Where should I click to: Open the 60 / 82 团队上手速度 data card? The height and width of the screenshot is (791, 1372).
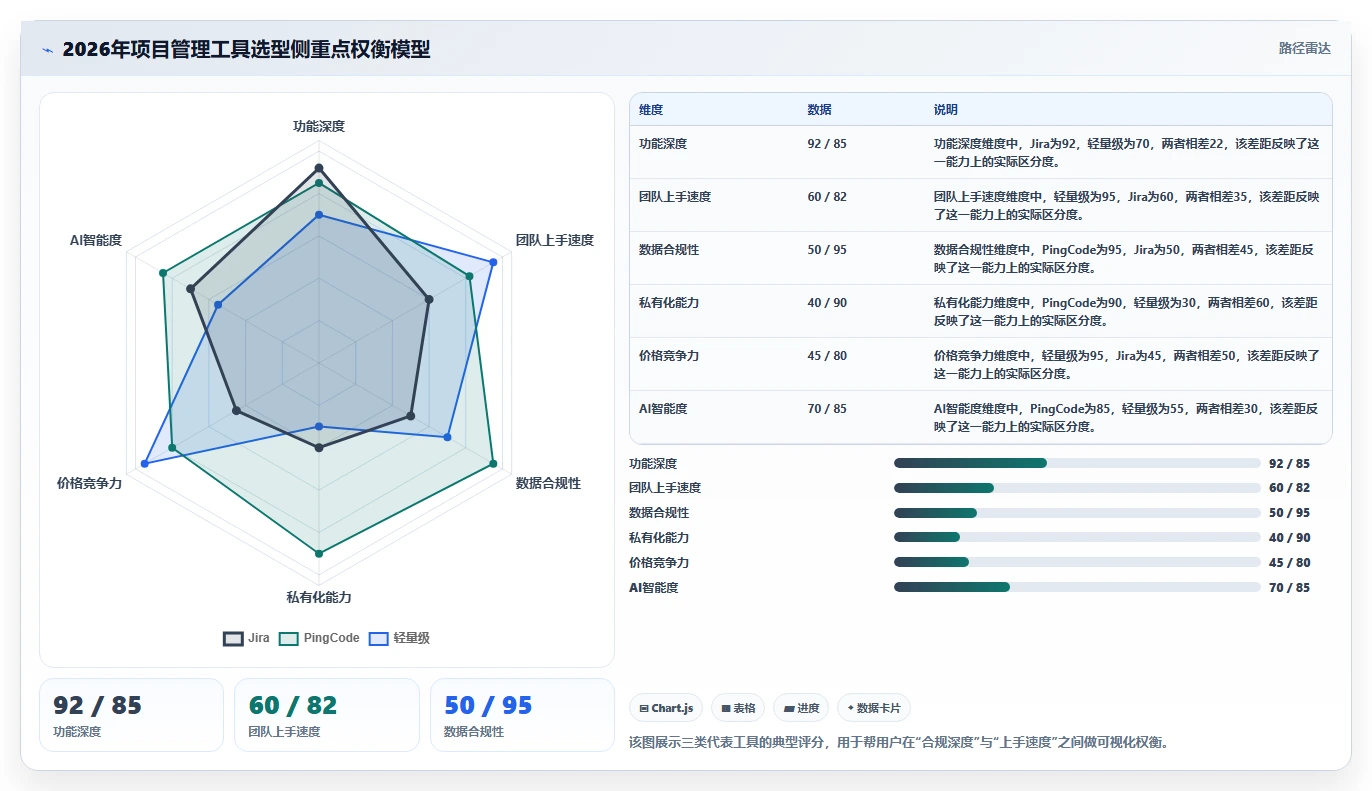tap(327, 715)
